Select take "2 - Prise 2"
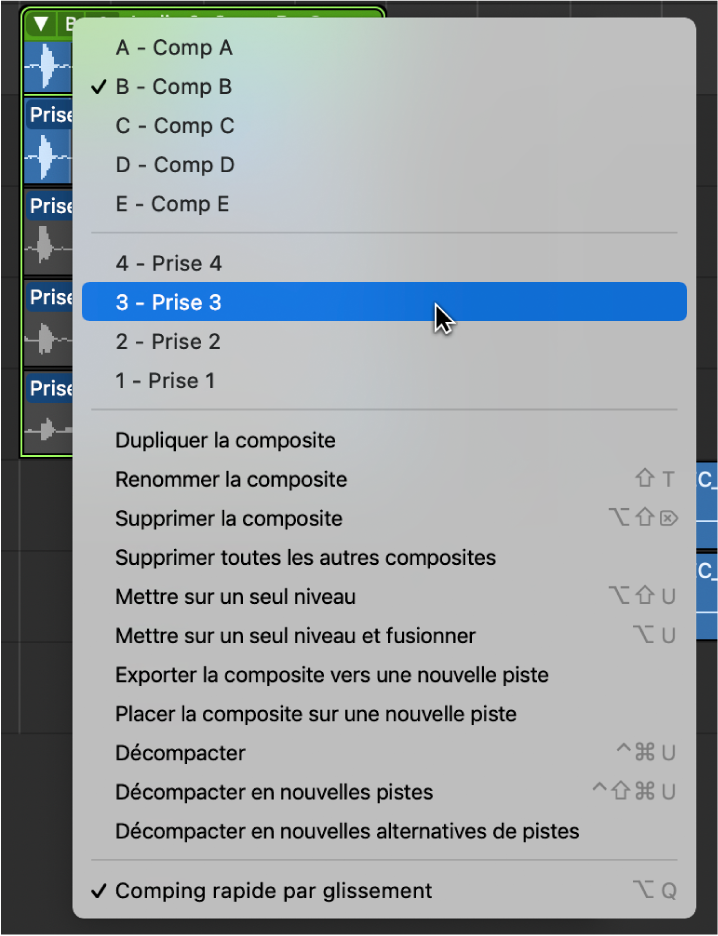The image size is (718, 936). tap(168, 340)
